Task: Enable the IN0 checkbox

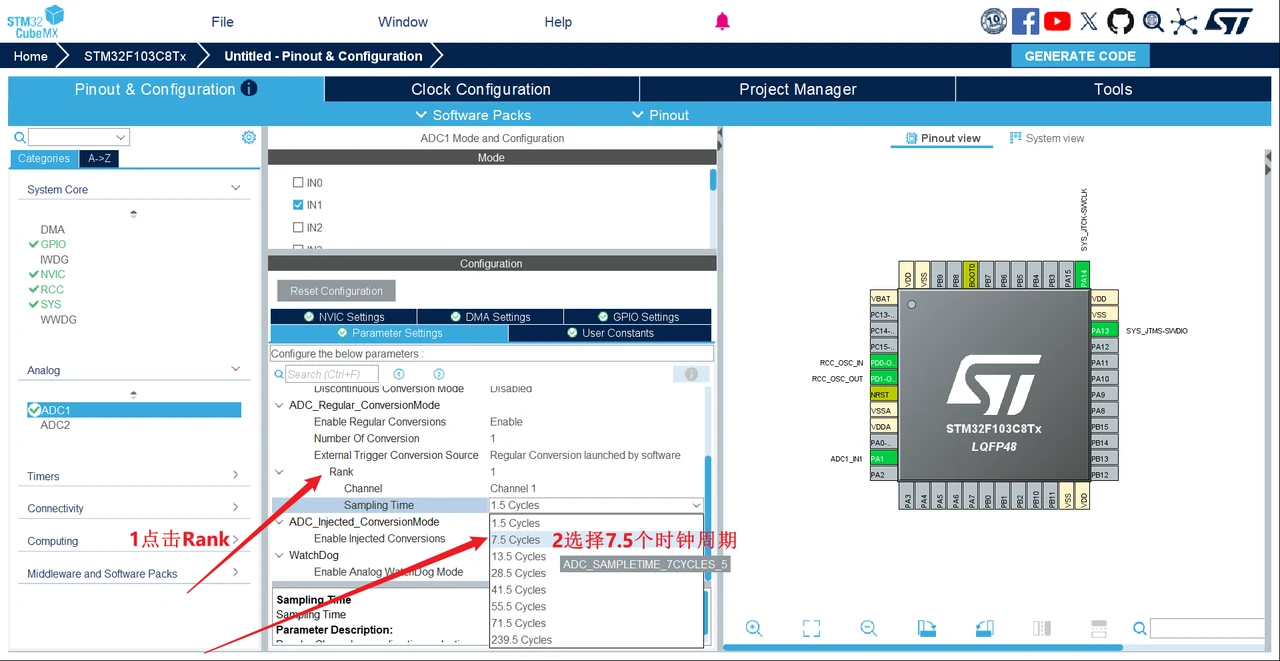Action: coord(298,183)
